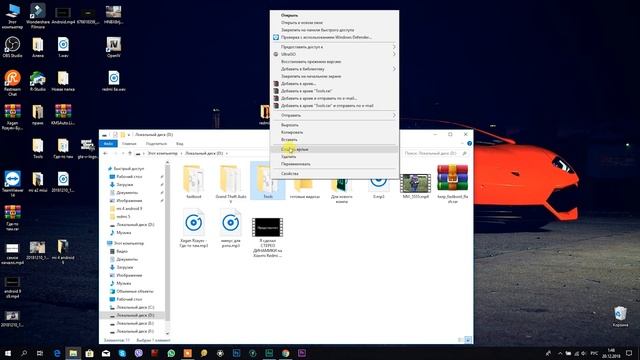Click the Explorer help question mark icon
Viewport: 640px width, 360px height.
coord(469,143)
